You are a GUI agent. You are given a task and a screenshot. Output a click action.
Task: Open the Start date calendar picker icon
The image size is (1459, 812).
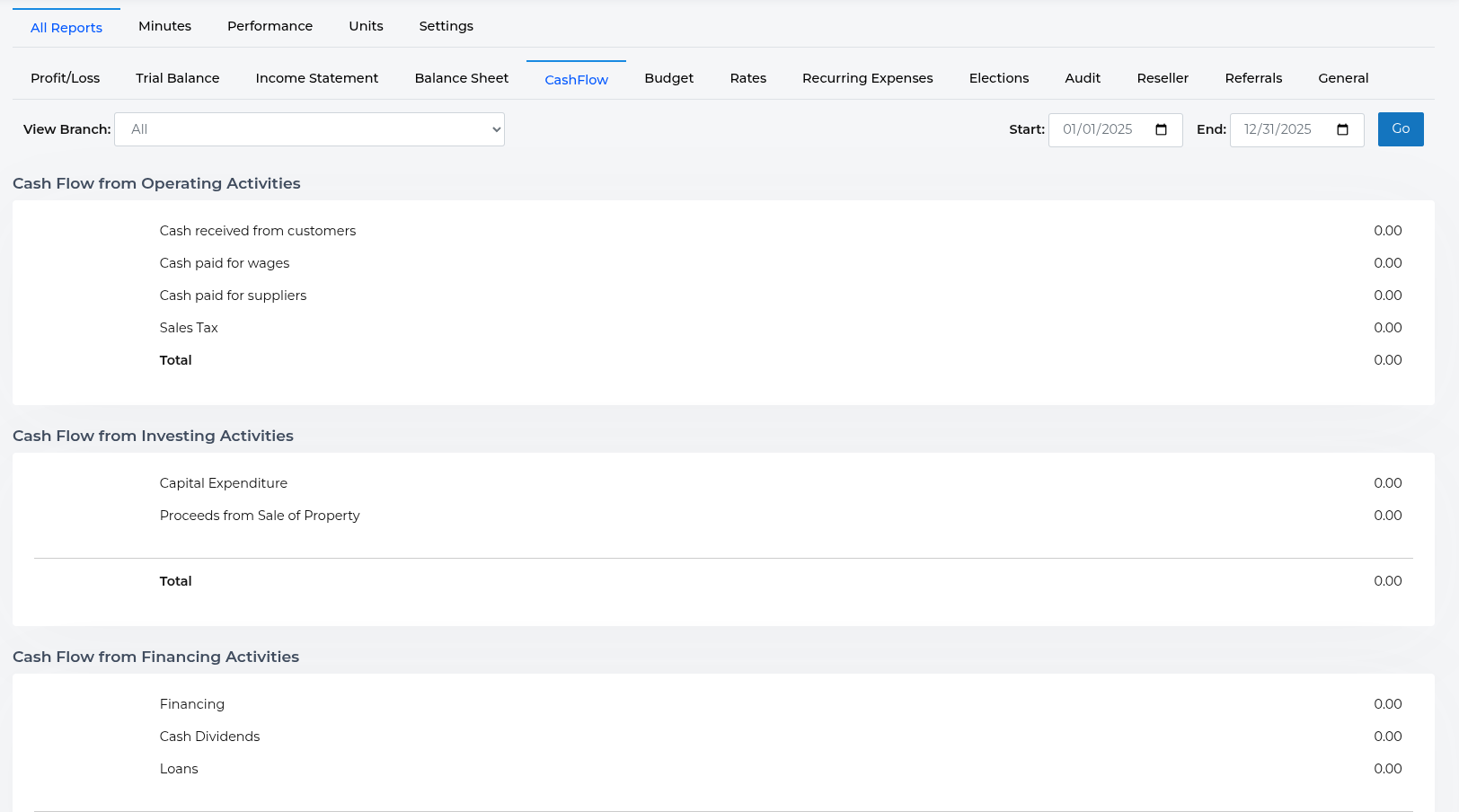(x=1161, y=130)
